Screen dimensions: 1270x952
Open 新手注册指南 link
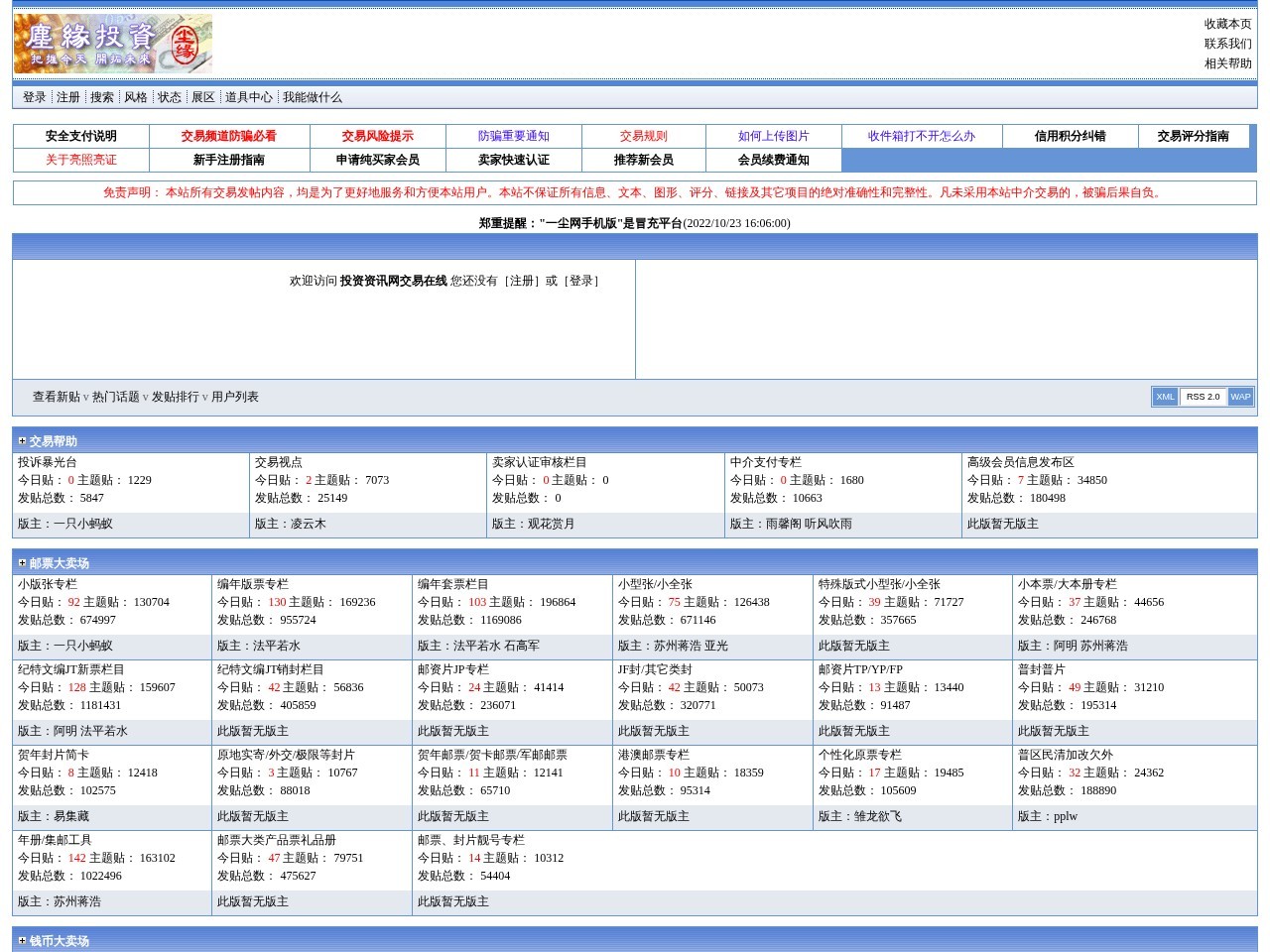coord(229,160)
